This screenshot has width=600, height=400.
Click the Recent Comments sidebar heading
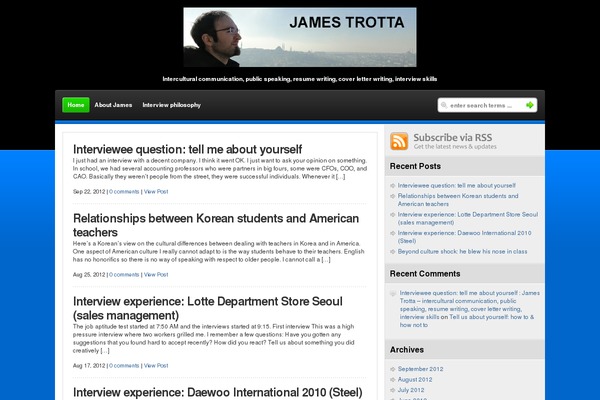tap(425, 274)
